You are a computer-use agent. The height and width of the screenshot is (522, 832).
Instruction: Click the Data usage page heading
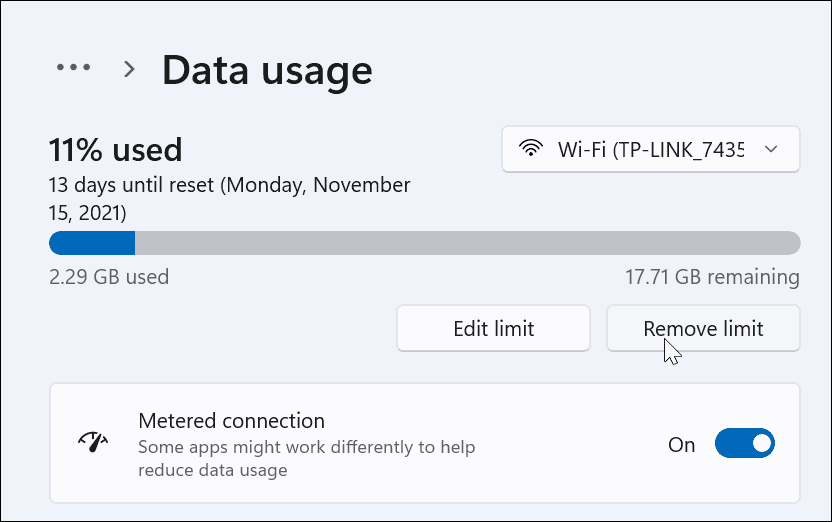(x=267, y=70)
